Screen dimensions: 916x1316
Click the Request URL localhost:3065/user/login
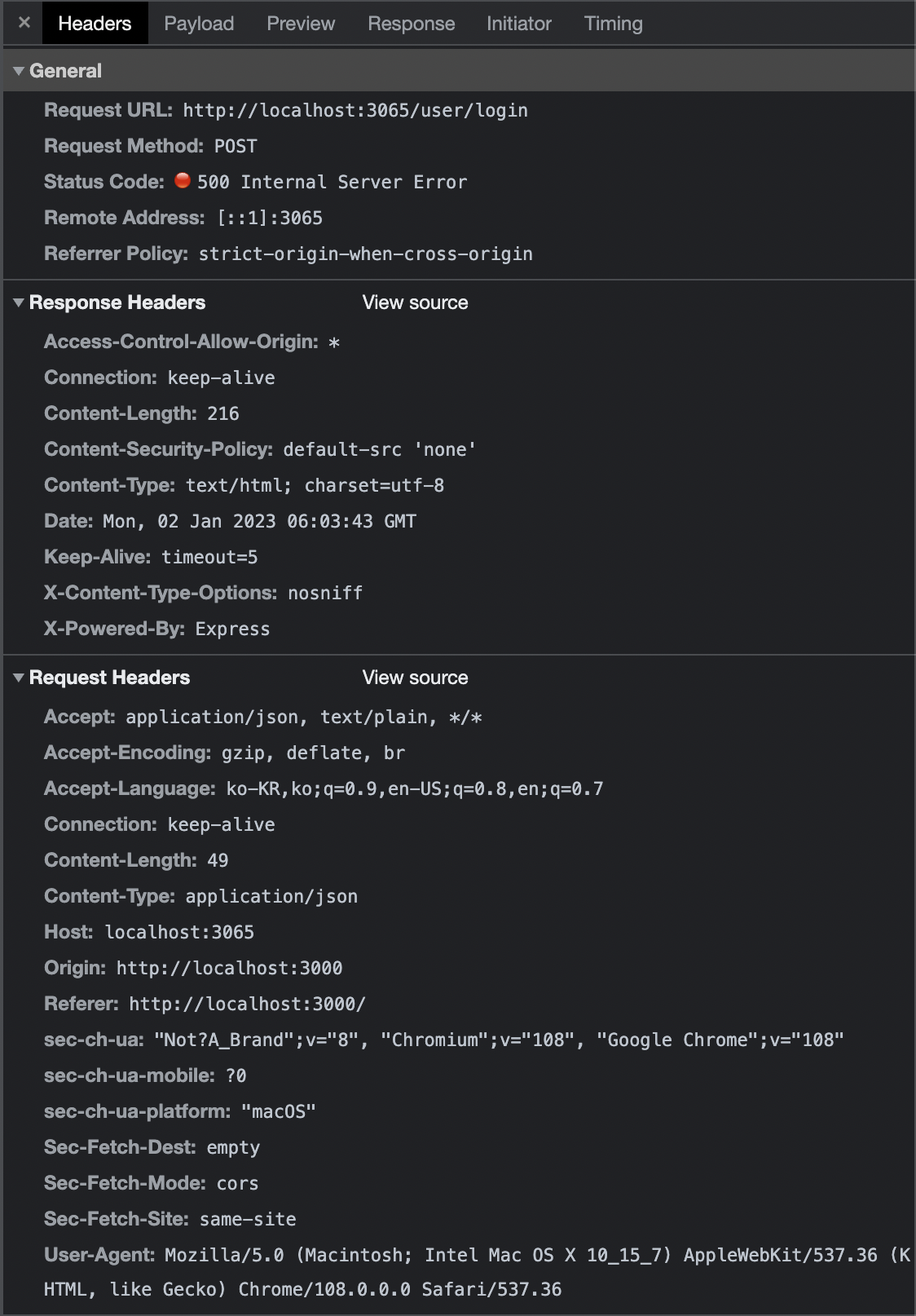pos(355,109)
